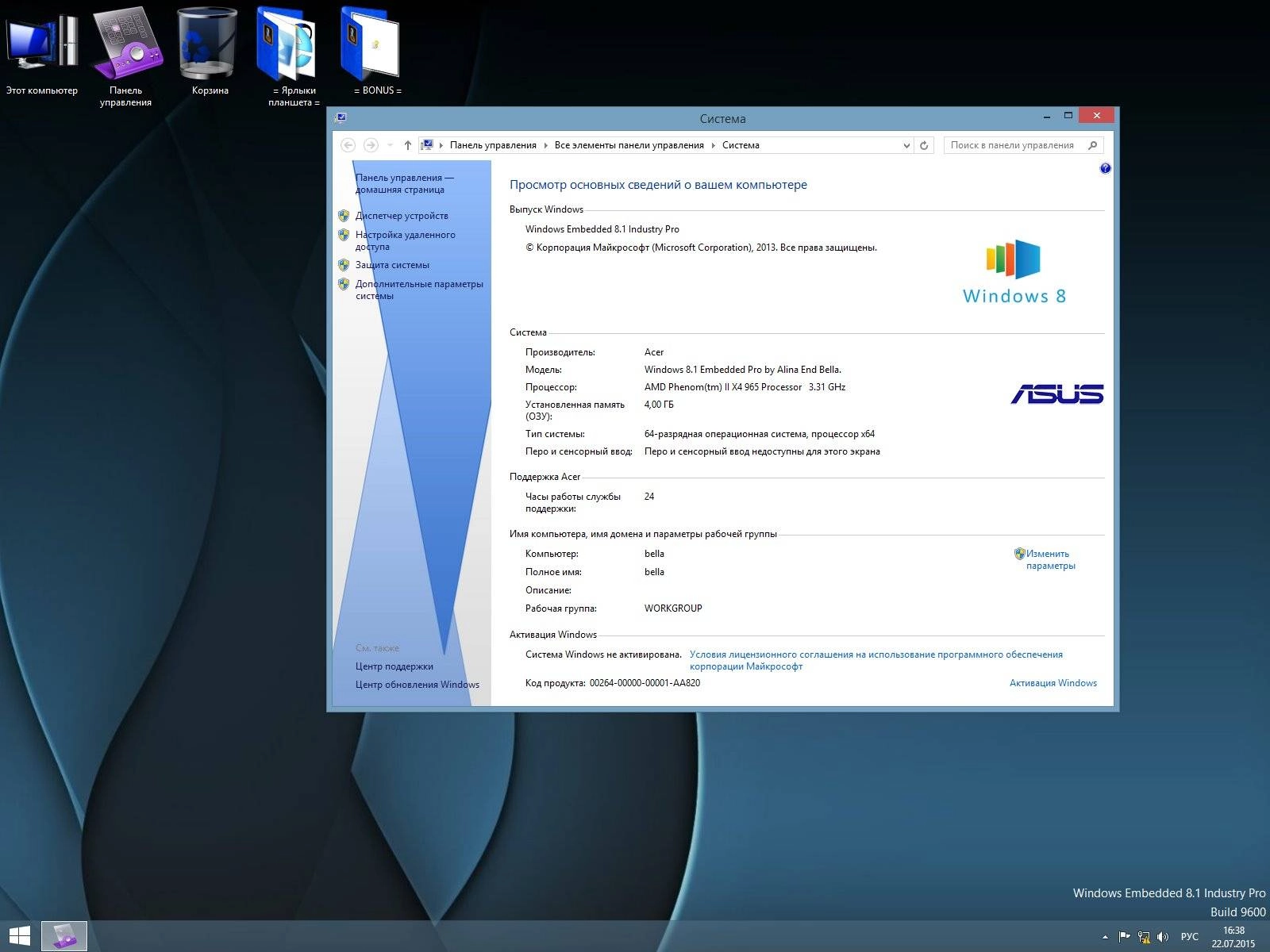Go up one level with up arrow
Screen dimensions: 1270x952
[x=407, y=145]
